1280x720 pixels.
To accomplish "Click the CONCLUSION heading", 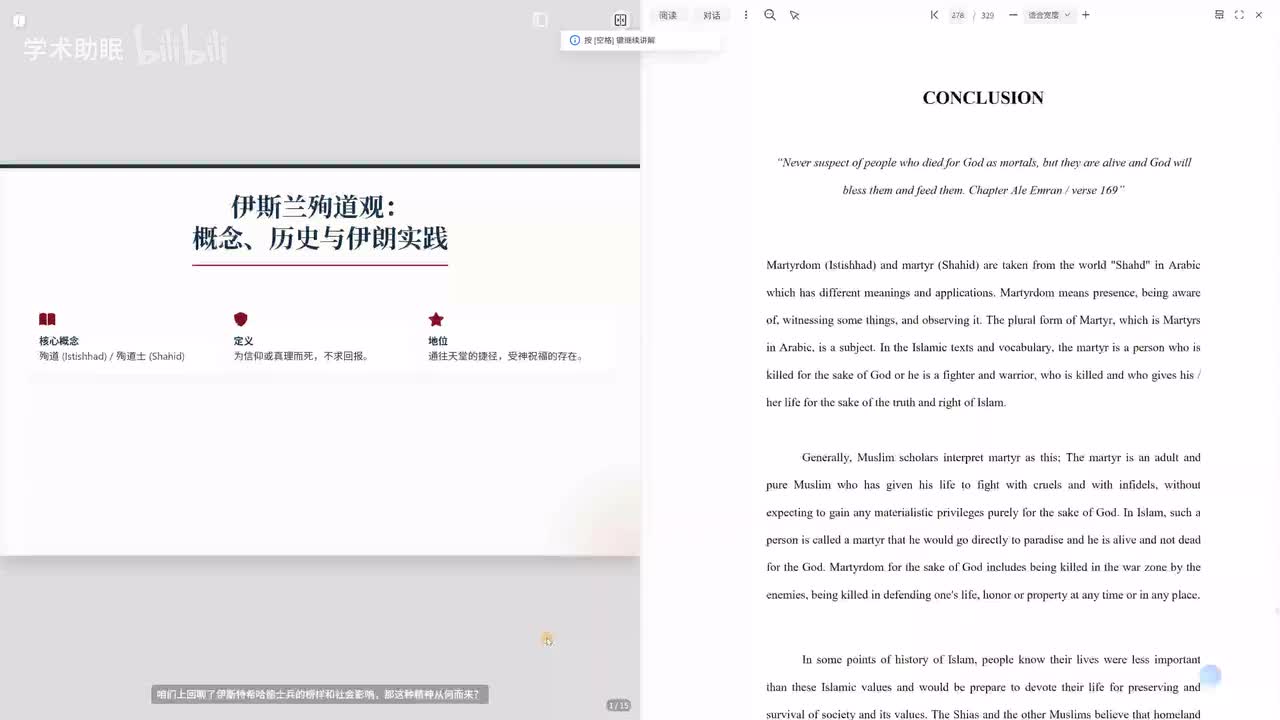I will 983,98.
